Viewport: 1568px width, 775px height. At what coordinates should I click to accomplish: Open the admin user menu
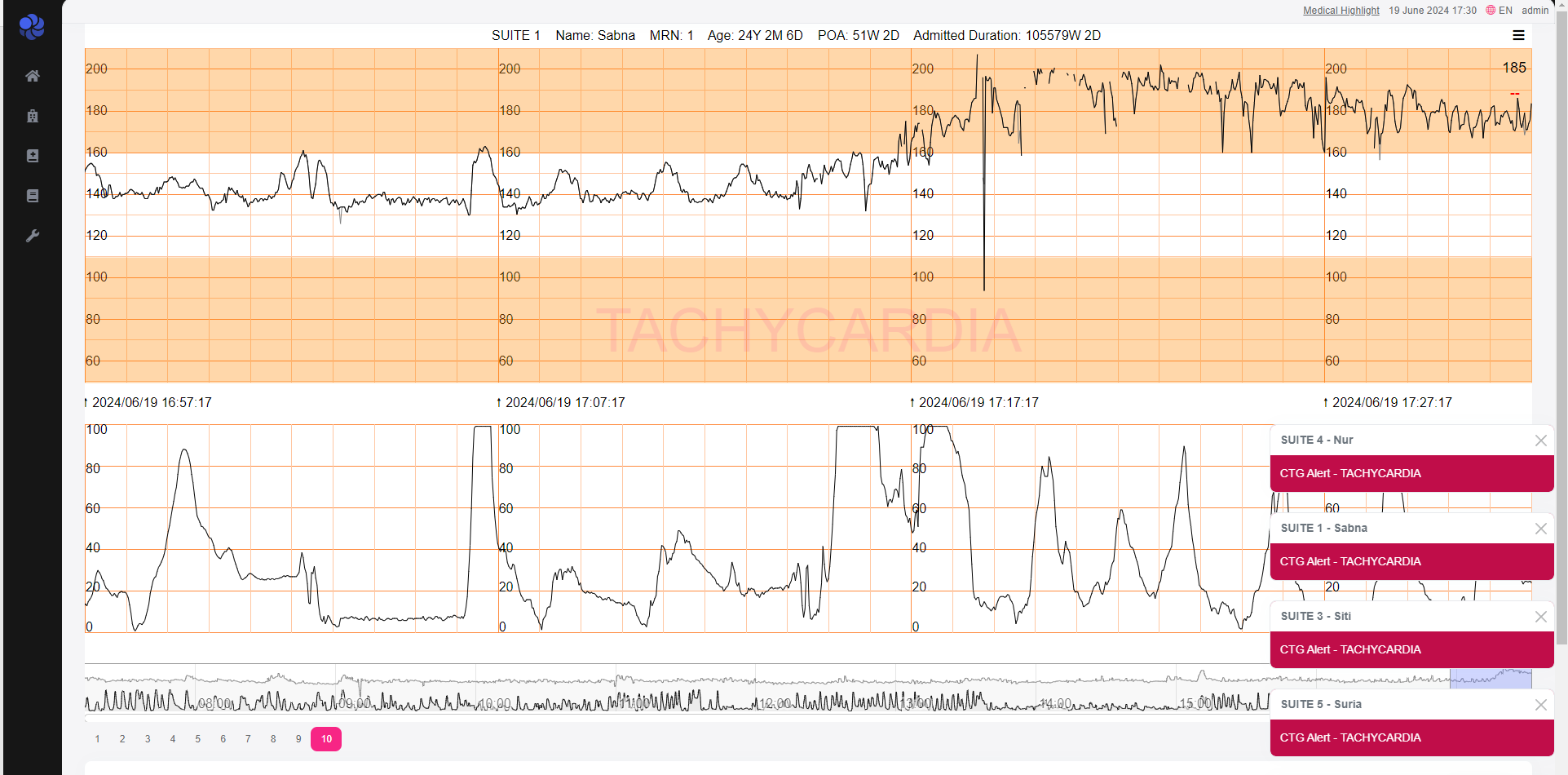click(1535, 11)
